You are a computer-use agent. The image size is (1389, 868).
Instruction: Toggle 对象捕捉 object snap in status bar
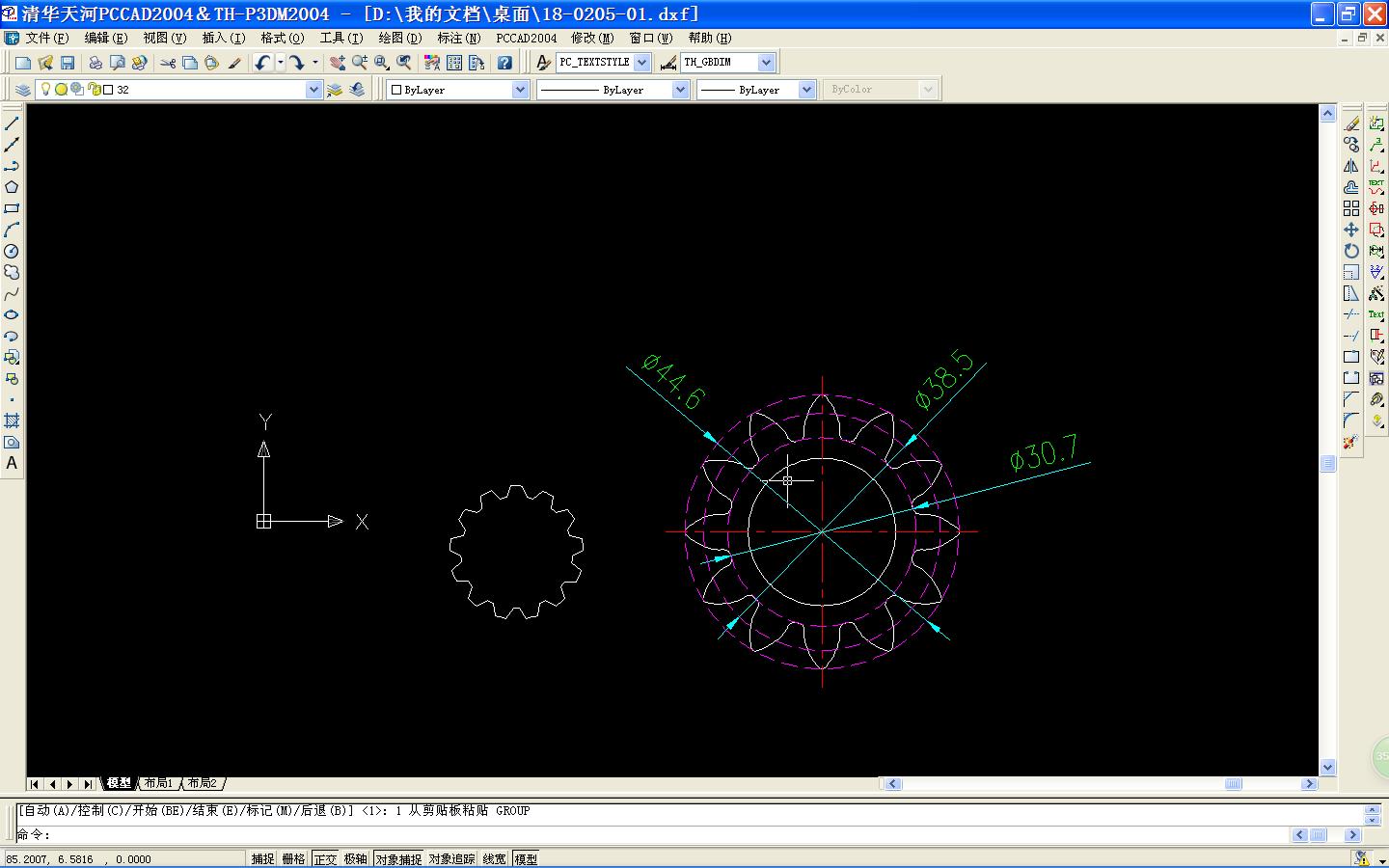click(x=398, y=858)
